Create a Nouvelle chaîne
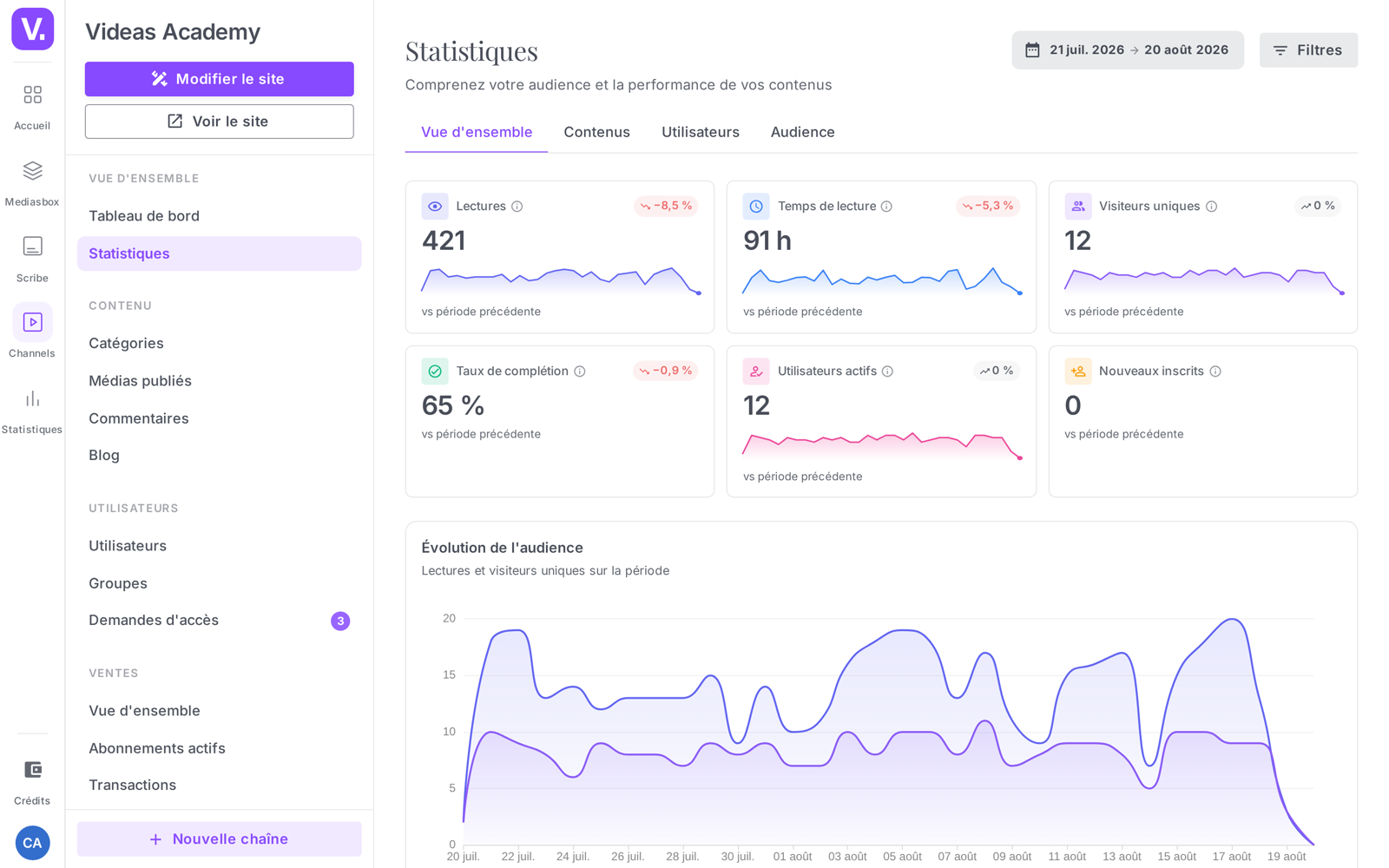This screenshot has height=868, width=1389. [x=219, y=839]
